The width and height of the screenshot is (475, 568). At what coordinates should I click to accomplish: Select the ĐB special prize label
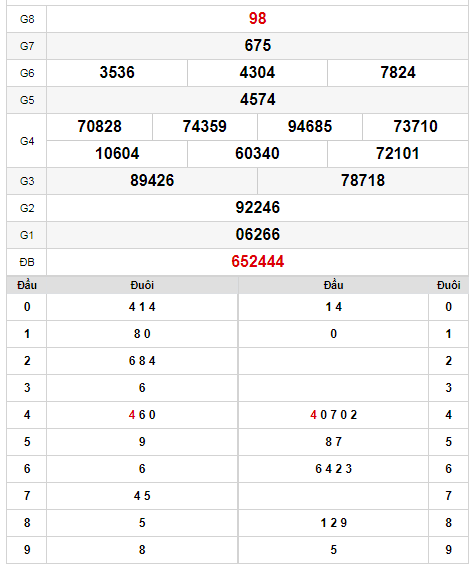tap(27, 262)
